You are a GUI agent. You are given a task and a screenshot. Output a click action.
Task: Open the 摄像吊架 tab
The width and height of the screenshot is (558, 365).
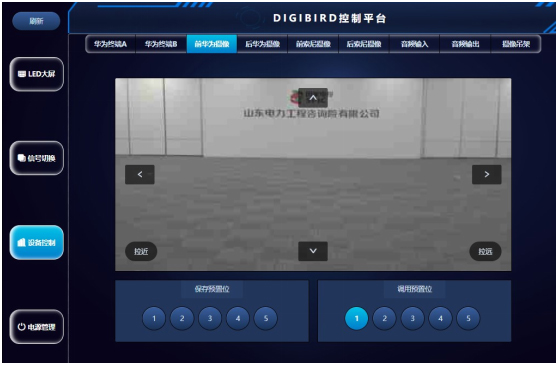pos(516,44)
